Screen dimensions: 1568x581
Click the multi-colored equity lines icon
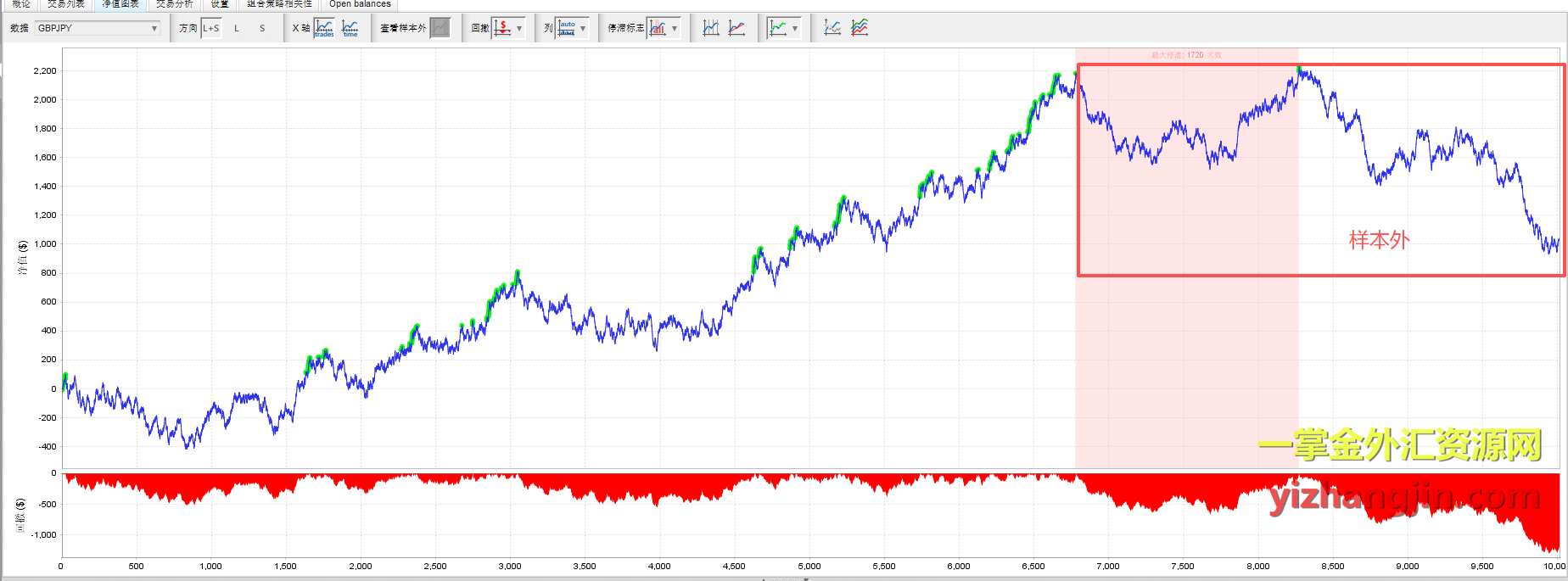tap(860, 28)
